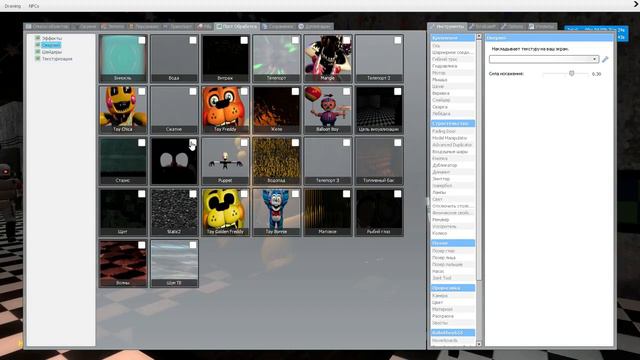The height and width of the screenshot is (360, 640).
Task: Open the NPCs menu
Action: [34, 6]
